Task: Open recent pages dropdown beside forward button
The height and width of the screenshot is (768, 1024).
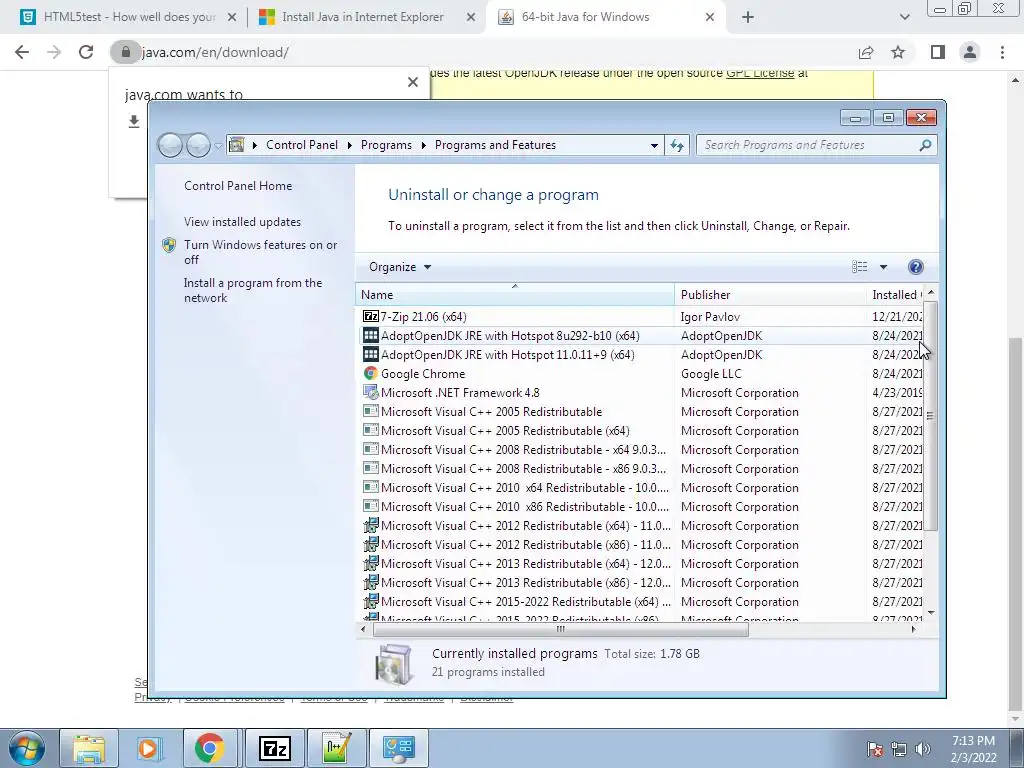Action: coord(219,146)
